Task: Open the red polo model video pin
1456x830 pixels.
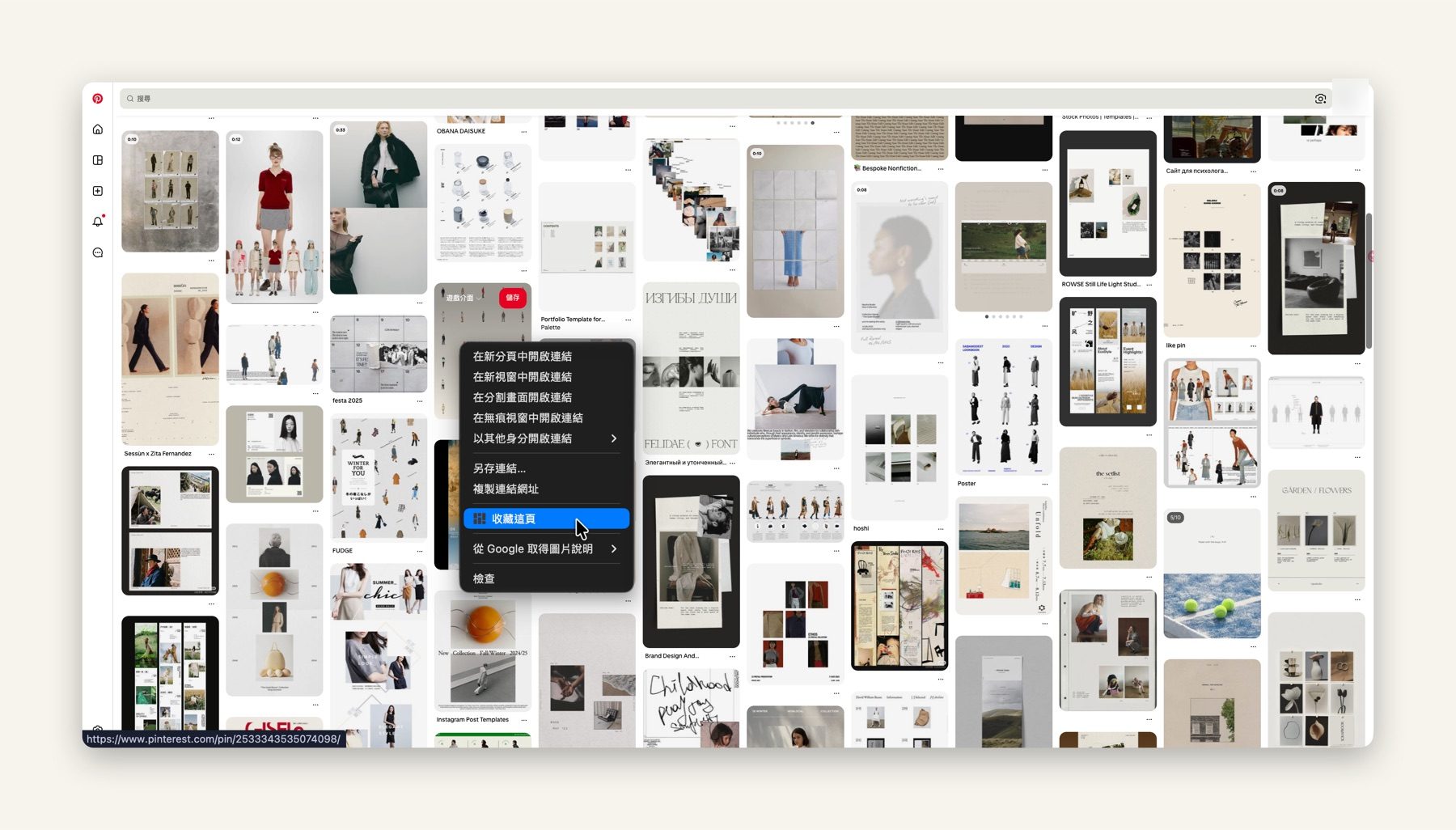Action: 274,218
